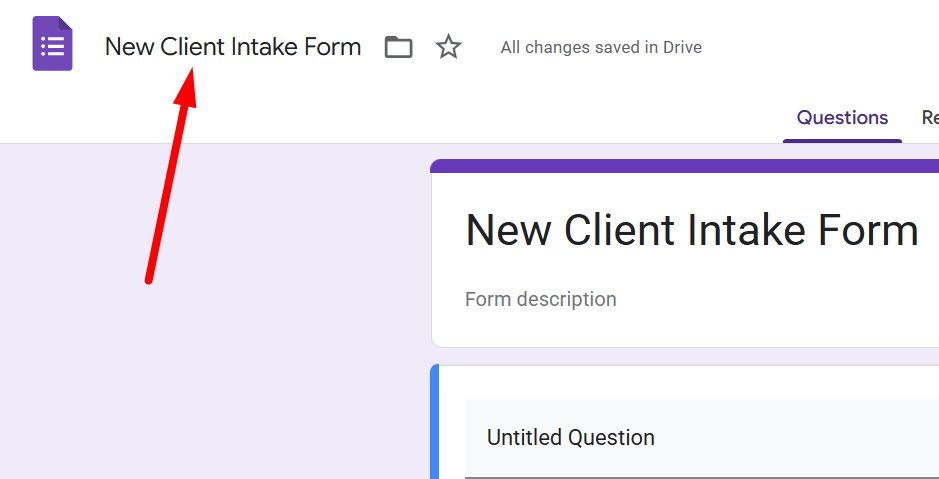Open the partially visible Responses tab
The height and width of the screenshot is (479, 939).
[x=929, y=118]
